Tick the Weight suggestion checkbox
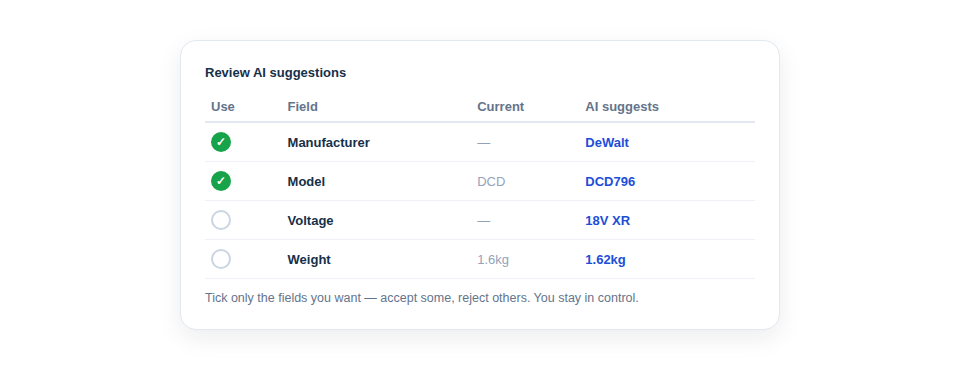This screenshot has width=960, height=370. 221,259
